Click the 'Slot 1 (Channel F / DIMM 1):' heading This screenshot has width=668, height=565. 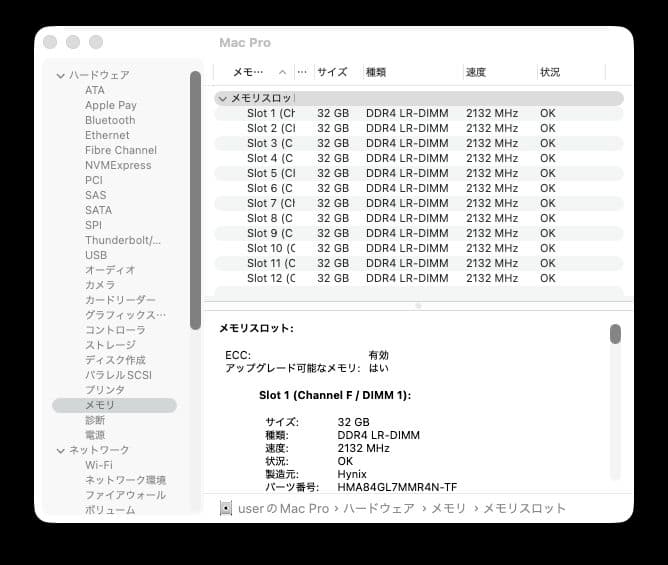tap(335, 395)
